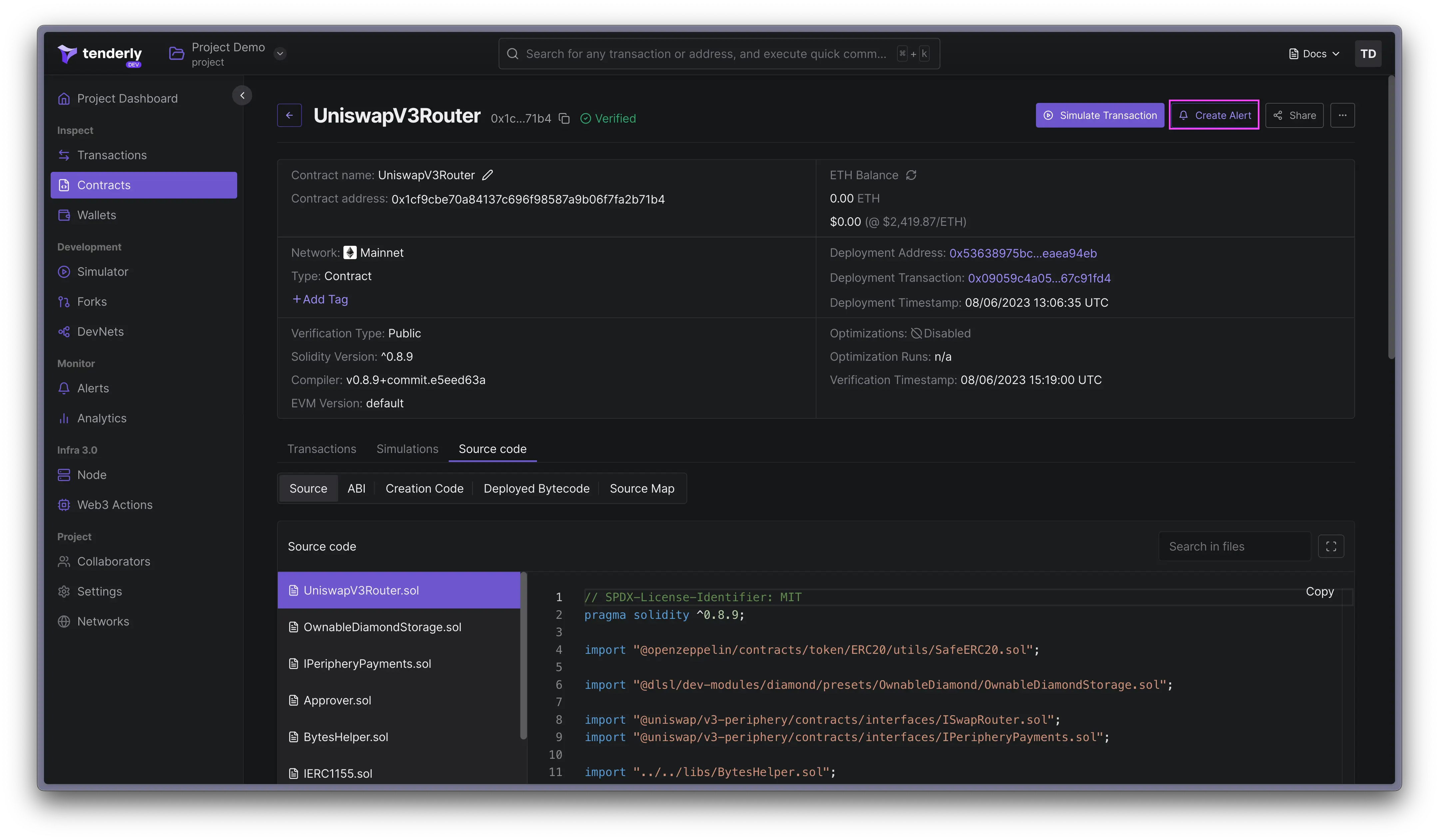1439x840 pixels.
Task: Switch to the Deployed Bytecode sub-tab
Action: pos(536,489)
